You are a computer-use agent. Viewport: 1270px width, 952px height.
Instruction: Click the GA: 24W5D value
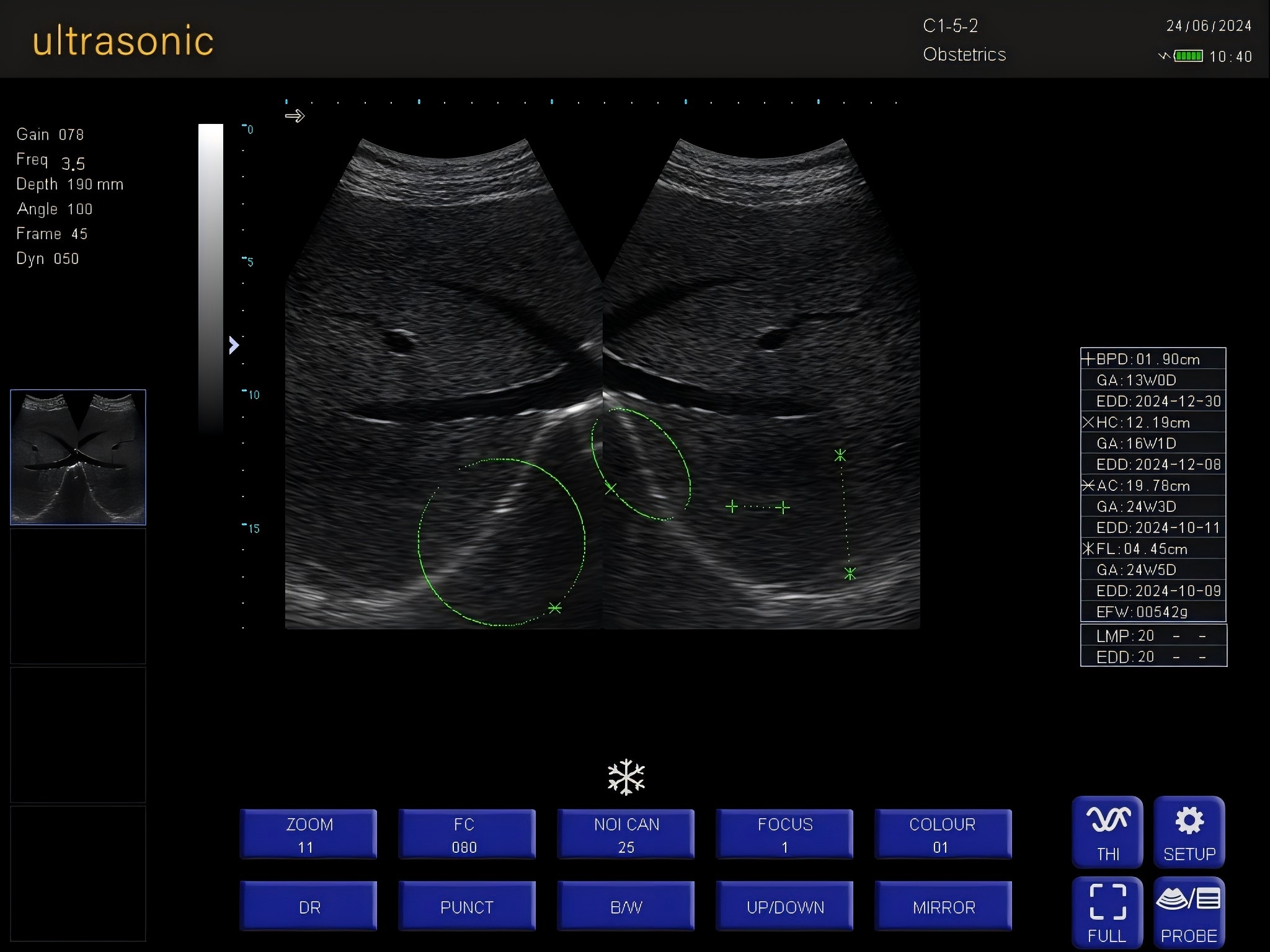(x=1136, y=570)
